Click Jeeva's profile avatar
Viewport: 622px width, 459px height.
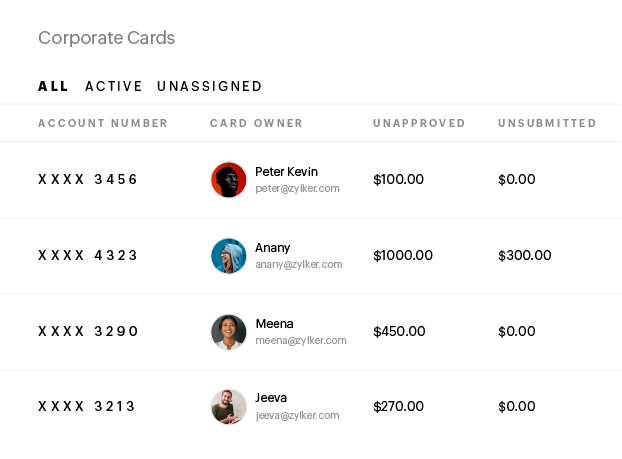228,407
